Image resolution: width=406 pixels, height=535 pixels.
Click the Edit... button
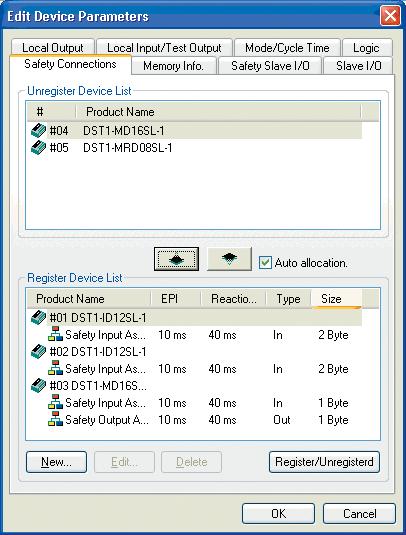[x=124, y=462]
